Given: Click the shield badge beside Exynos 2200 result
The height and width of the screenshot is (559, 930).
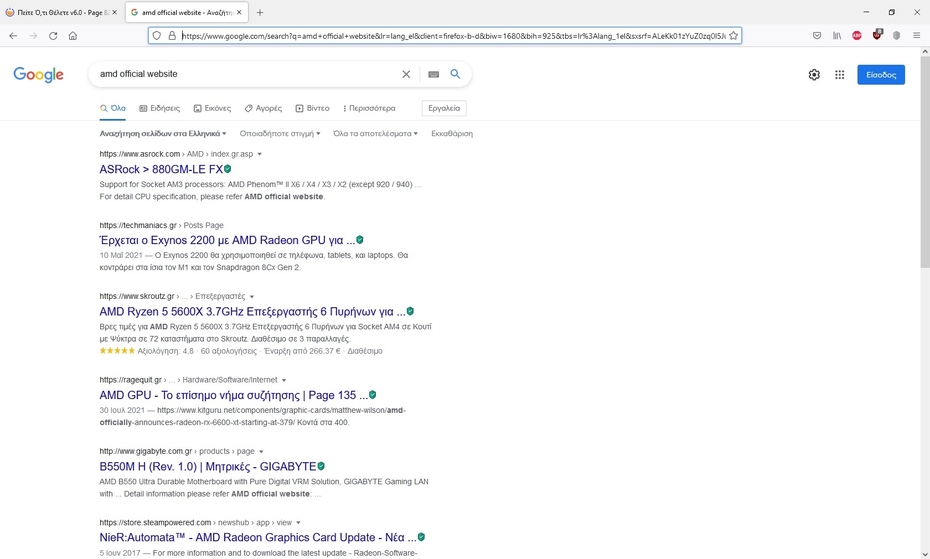Looking at the screenshot, I should [x=360, y=240].
